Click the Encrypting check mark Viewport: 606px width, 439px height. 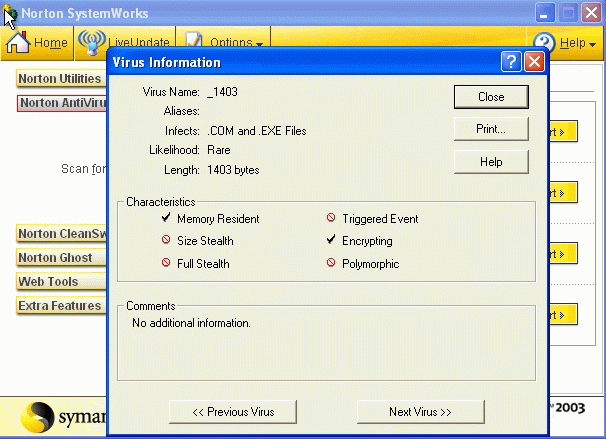click(x=331, y=241)
